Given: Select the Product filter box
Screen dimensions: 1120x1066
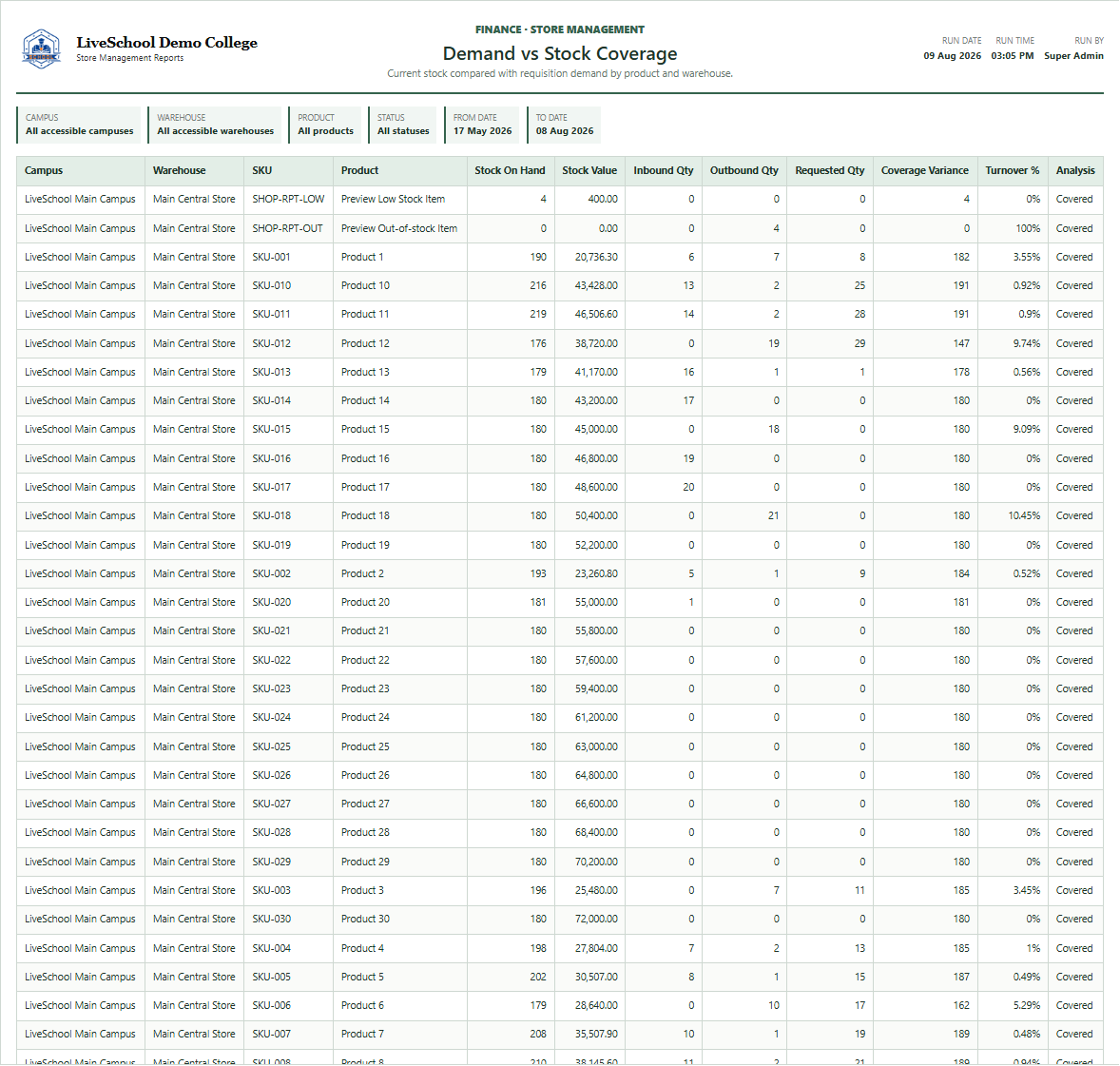Looking at the screenshot, I should [x=325, y=125].
